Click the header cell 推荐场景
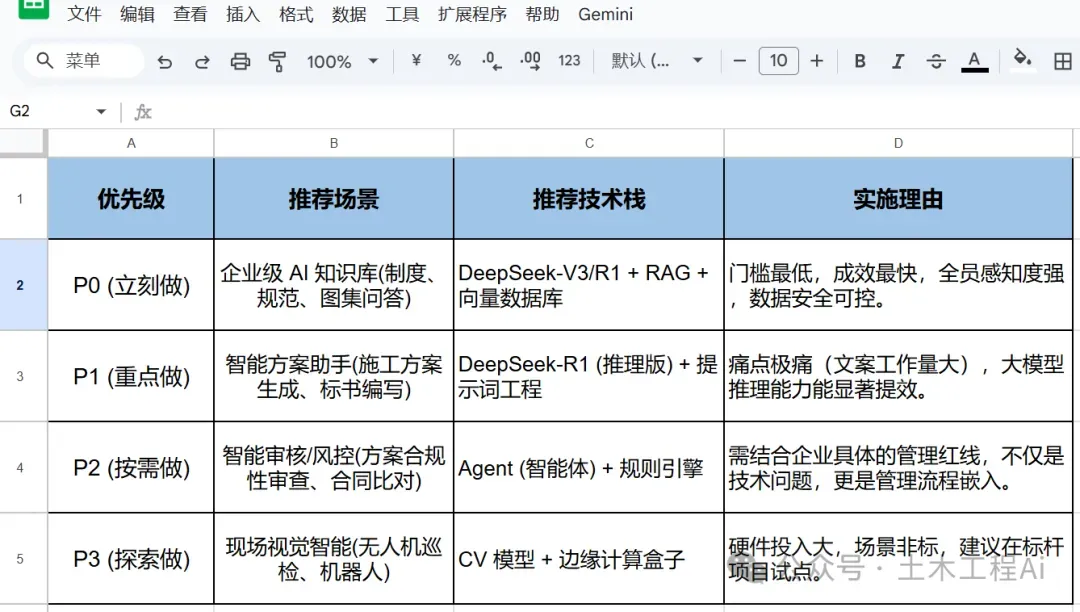Screen dimensions: 1080x612 point(333,199)
